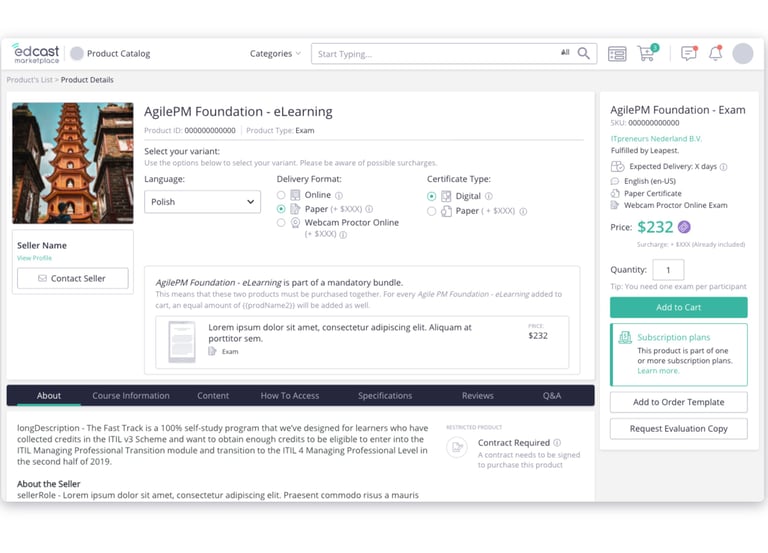This screenshot has height=553, width=768.
Task: Click the Add to Cart button
Action: point(678,308)
